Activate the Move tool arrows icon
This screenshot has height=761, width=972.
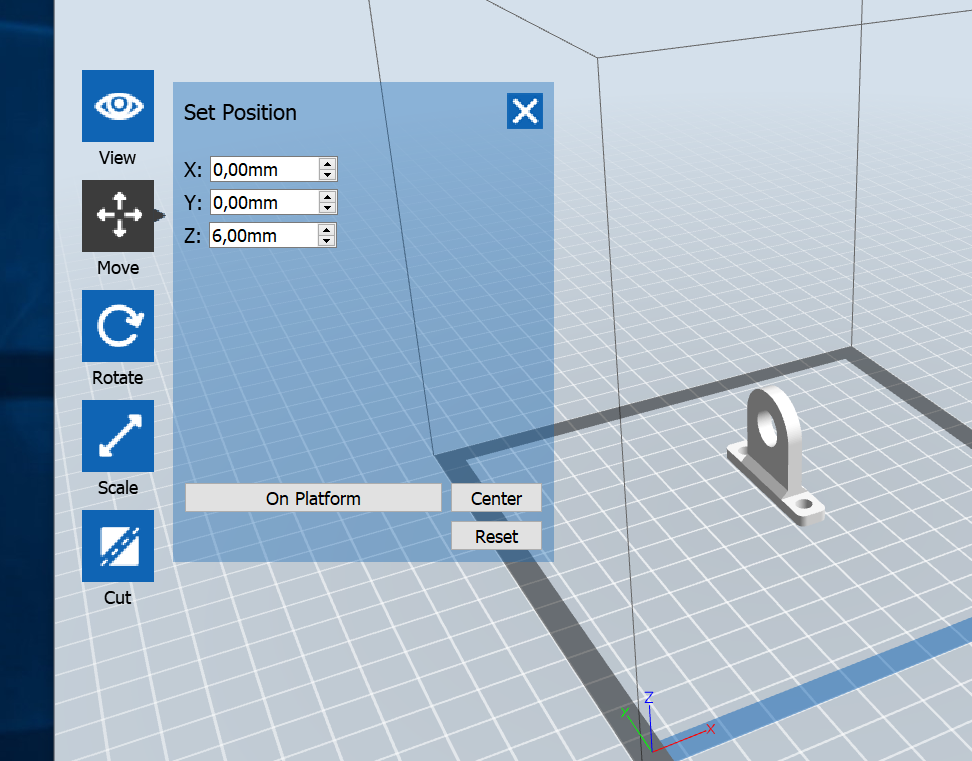pos(118,216)
